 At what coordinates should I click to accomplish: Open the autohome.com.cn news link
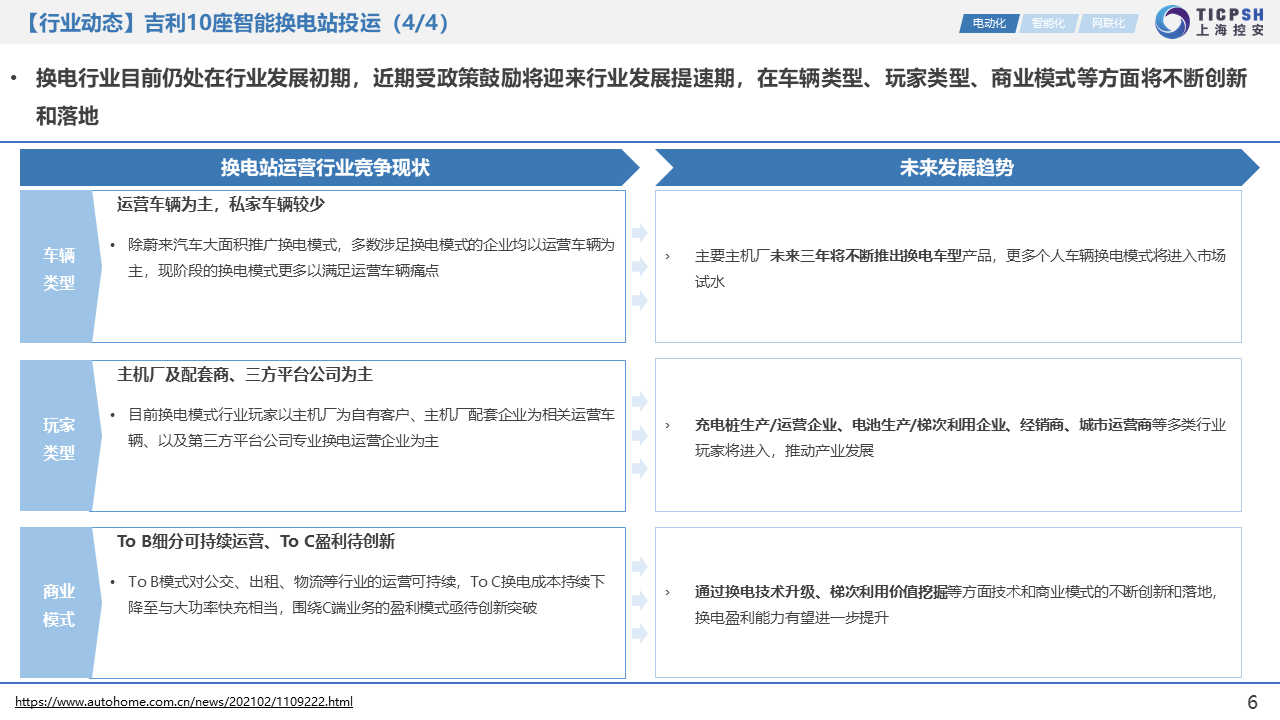point(184,702)
